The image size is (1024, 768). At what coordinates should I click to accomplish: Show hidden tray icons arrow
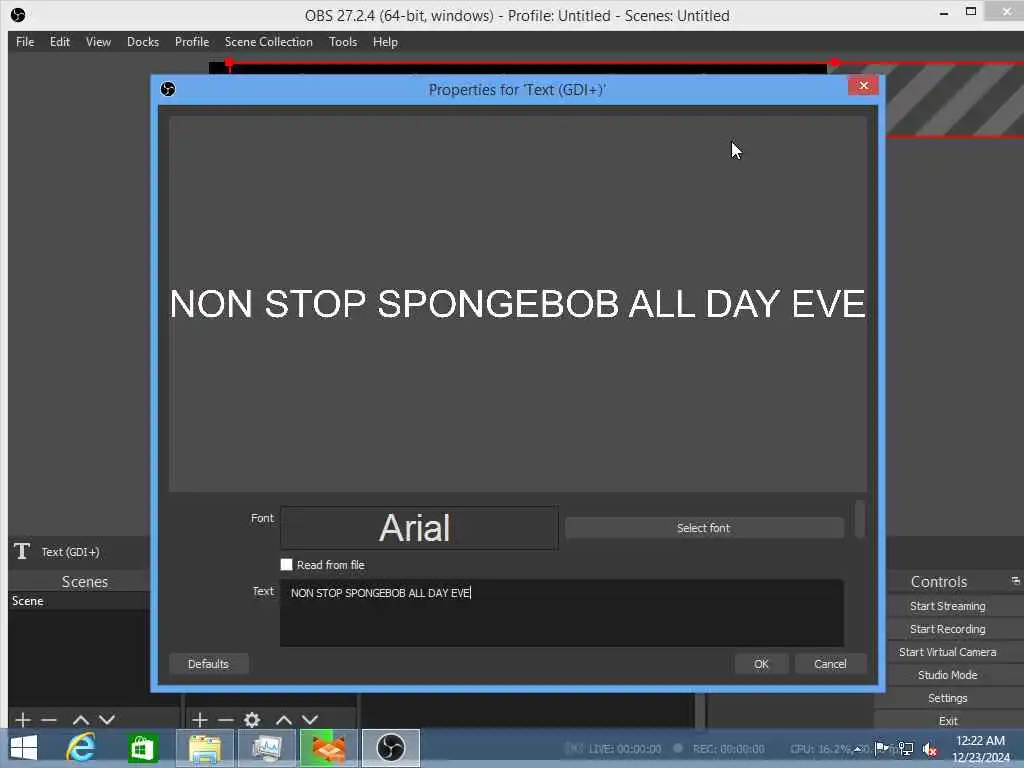(x=859, y=749)
